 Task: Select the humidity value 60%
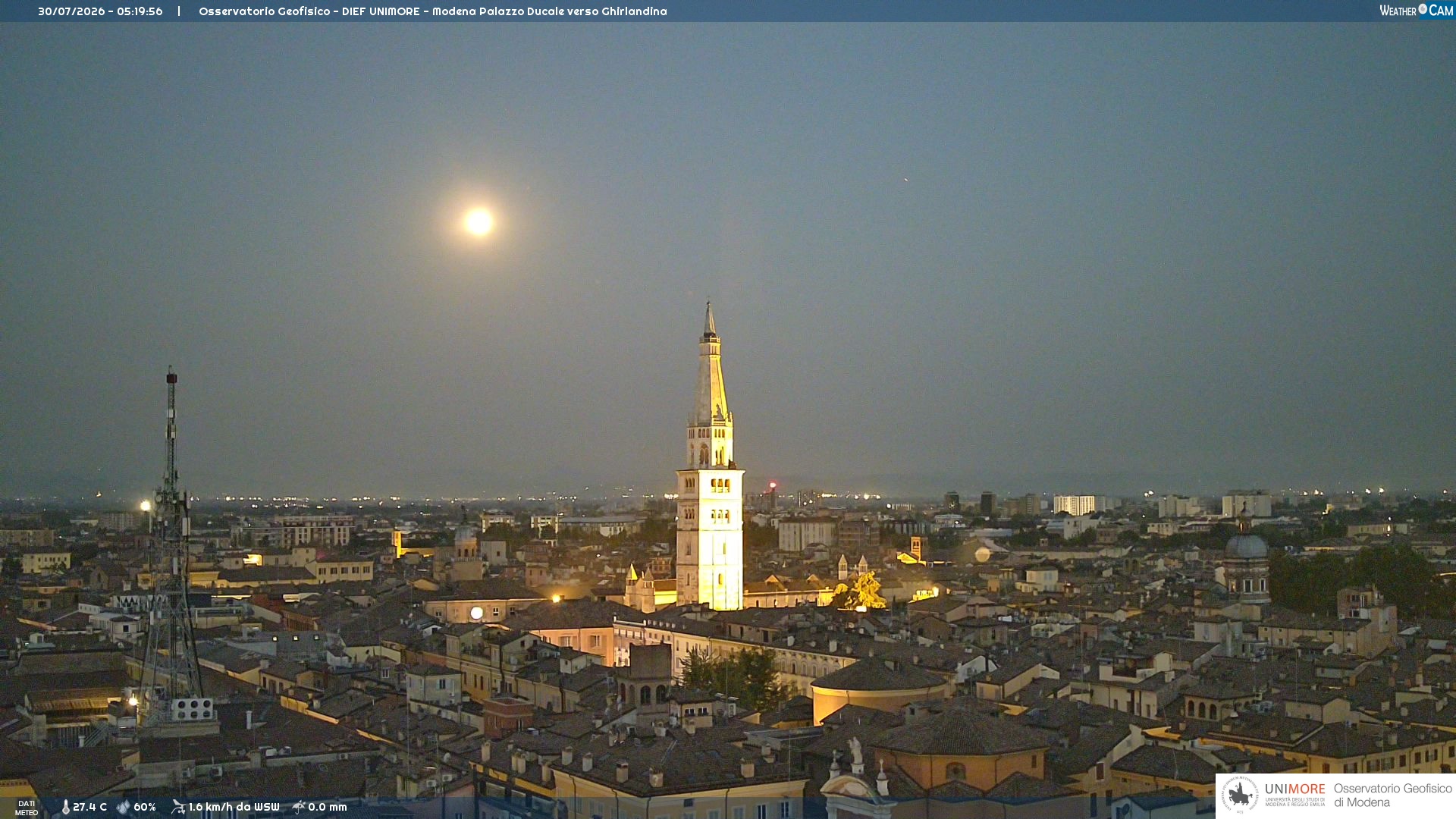click(145, 808)
